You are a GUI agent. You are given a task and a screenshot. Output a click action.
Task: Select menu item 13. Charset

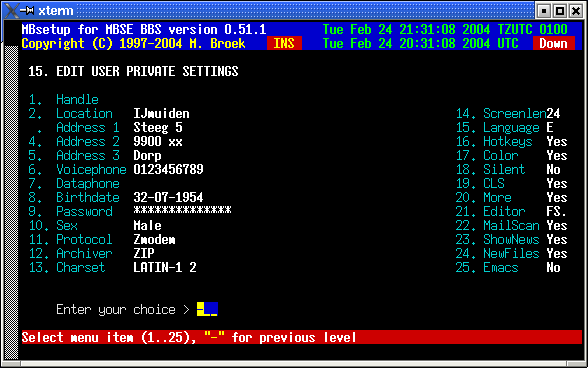[x=67, y=267]
